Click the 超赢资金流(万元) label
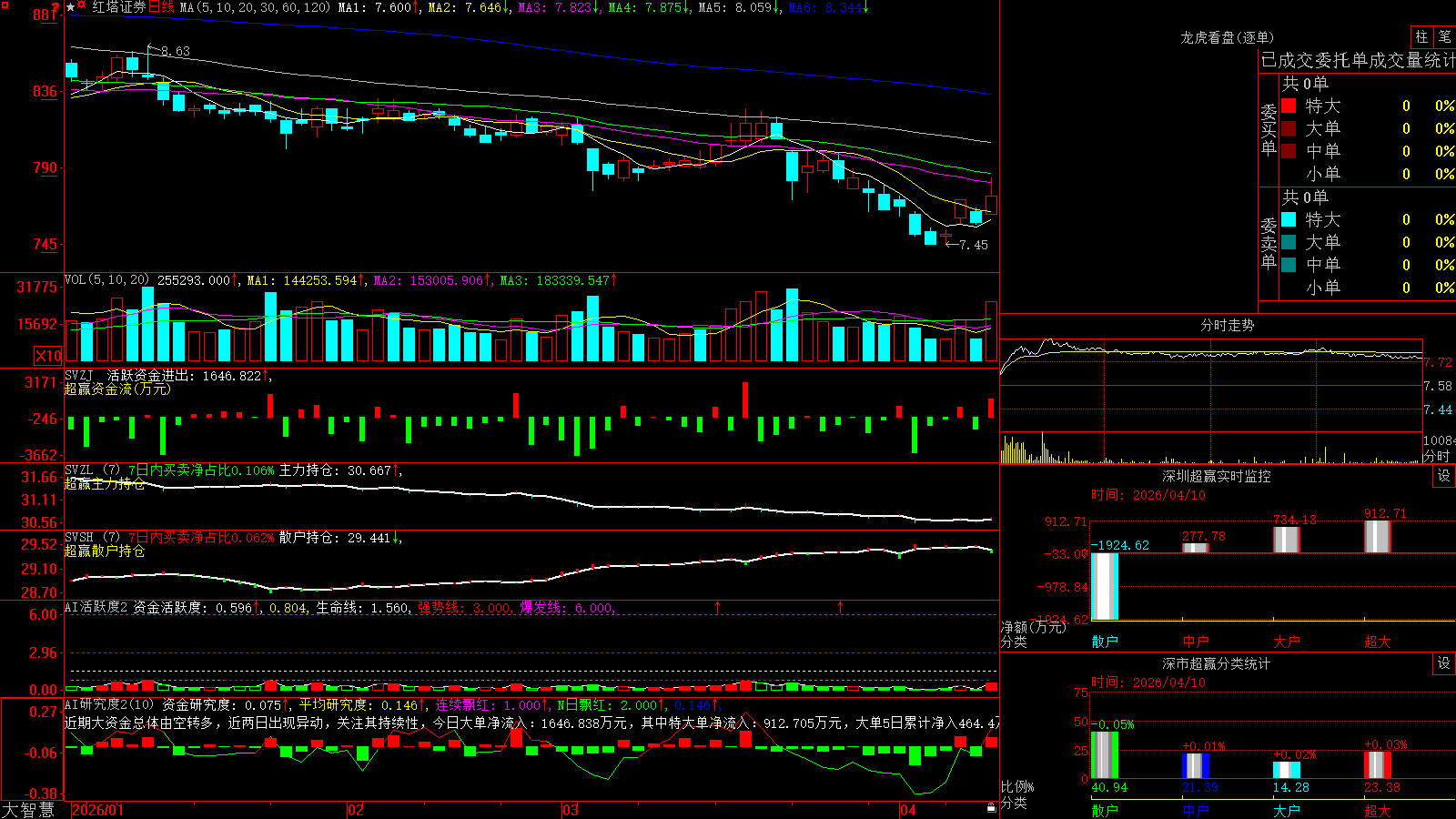This screenshot has height=819, width=1456. (x=117, y=389)
